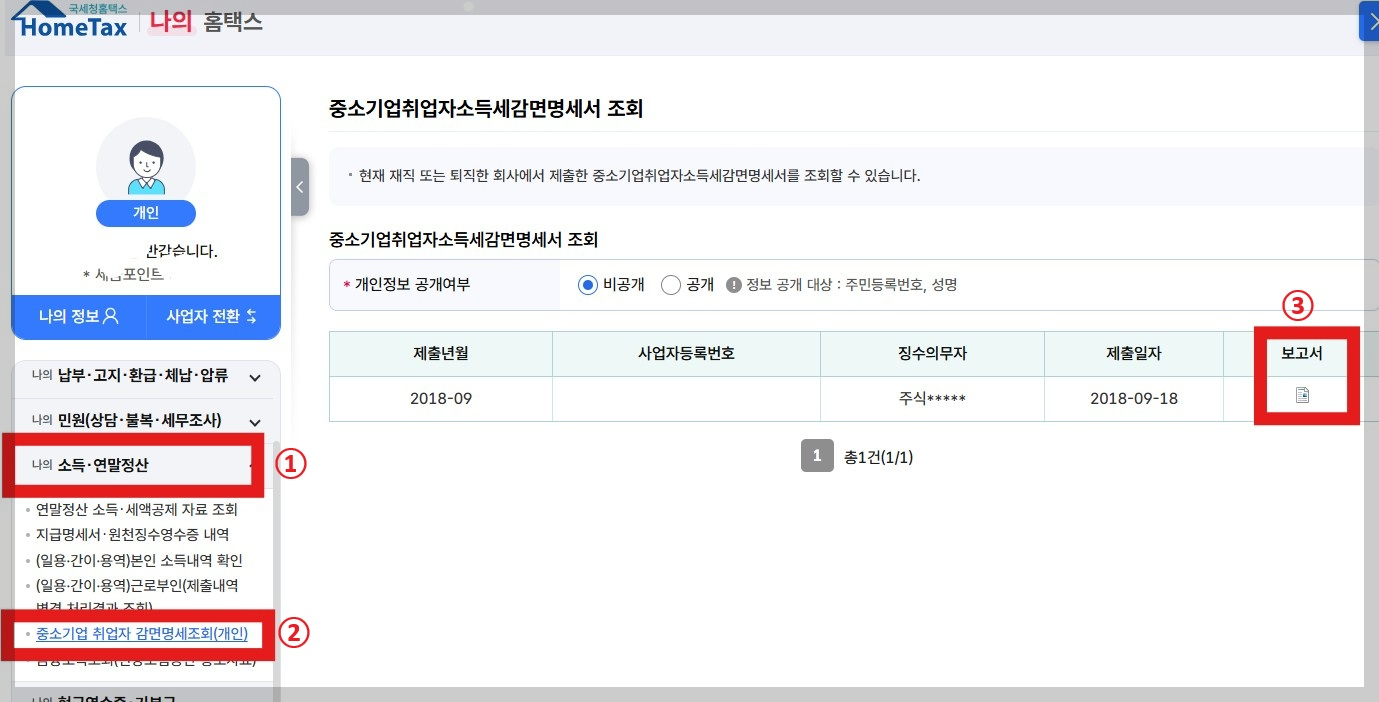Click the blue arrow at the top-right edge
The height and width of the screenshot is (702, 1379).
tap(1371, 21)
